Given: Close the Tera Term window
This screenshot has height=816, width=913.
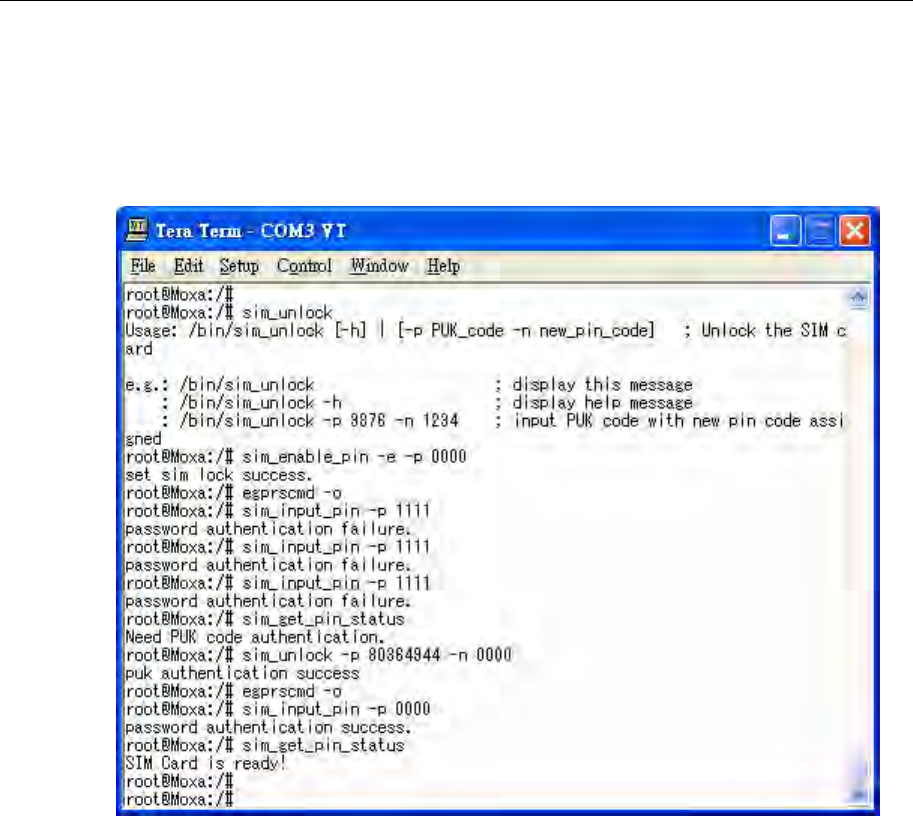Looking at the screenshot, I should (x=855, y=231).
